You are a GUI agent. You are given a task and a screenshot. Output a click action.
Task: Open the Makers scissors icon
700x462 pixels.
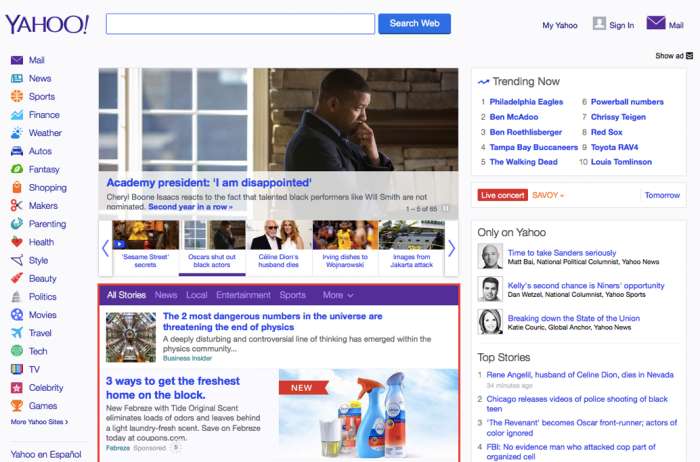coord(17,205)
